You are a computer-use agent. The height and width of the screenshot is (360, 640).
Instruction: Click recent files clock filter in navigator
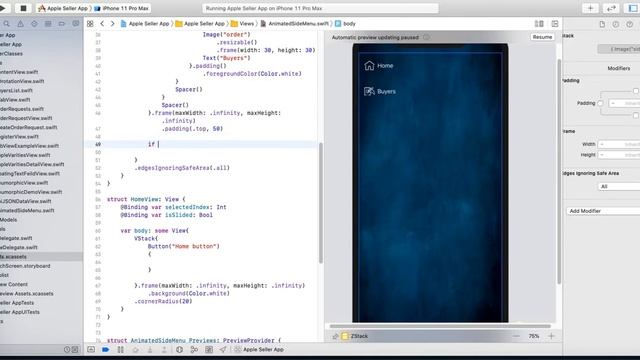coord(67,350)
